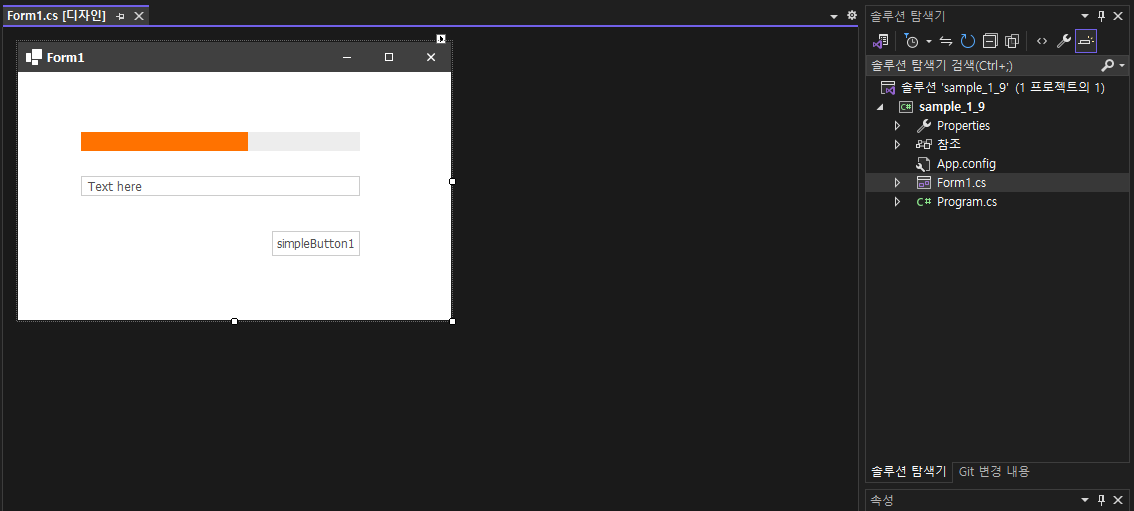Click the Form1.cs form icon
The height and width of the screenshot is (511, 1134).
924,183
